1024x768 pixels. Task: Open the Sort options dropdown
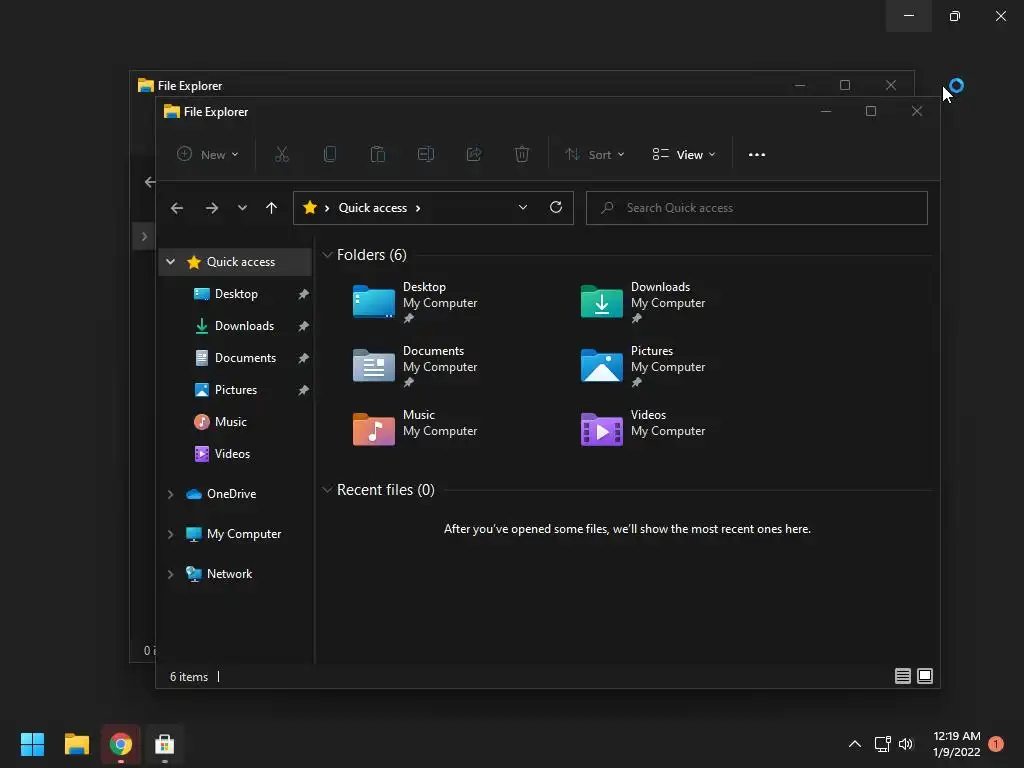pos(595,155)
